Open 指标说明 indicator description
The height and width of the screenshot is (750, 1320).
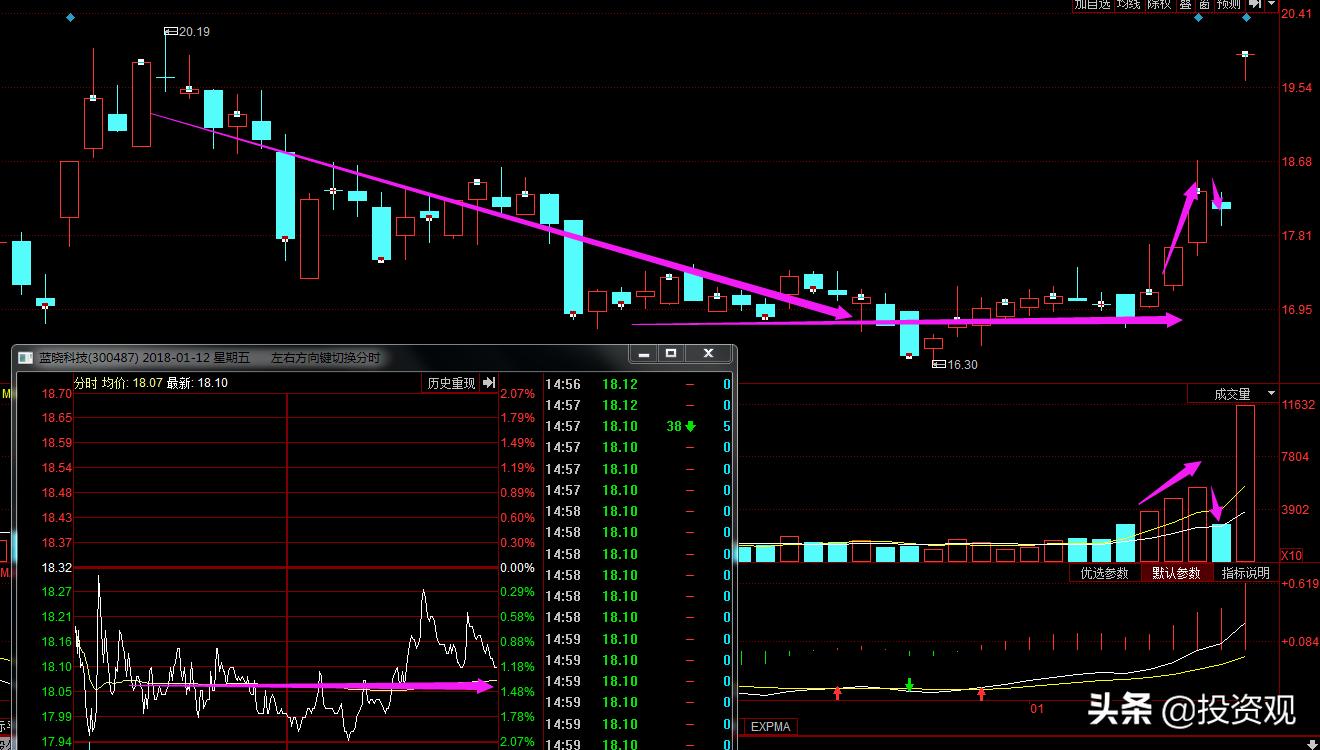click(1245, 573)
